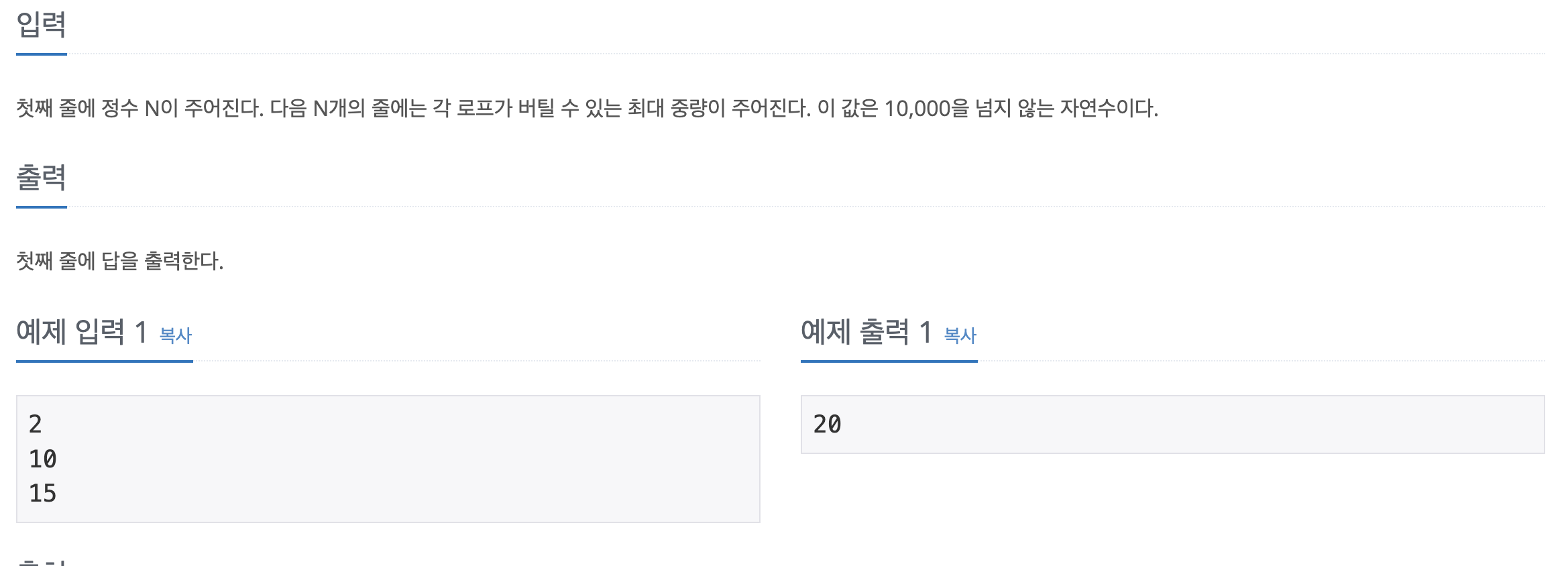1568x566 pixels.
Task: Copy sample output via 복사 link beside 예제 출력 1
Action: tap(960, 335)
